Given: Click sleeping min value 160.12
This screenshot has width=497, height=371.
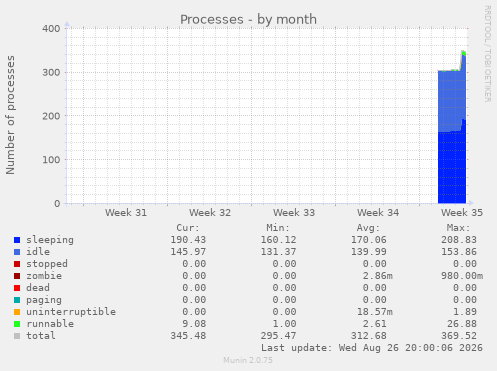Looking at the screenshot, I should [x=278, y=240].
